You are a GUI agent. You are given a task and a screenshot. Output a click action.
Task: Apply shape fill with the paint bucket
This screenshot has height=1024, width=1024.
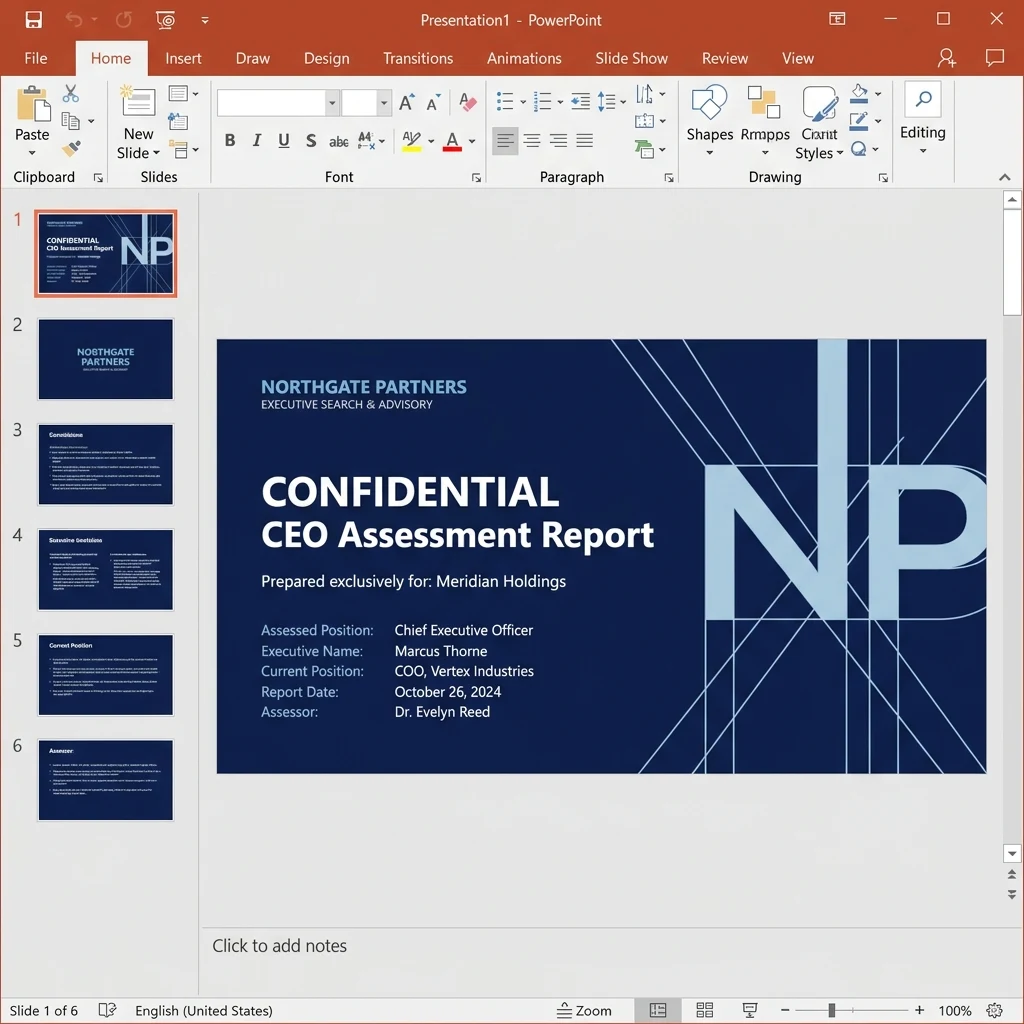pos(859,93)
